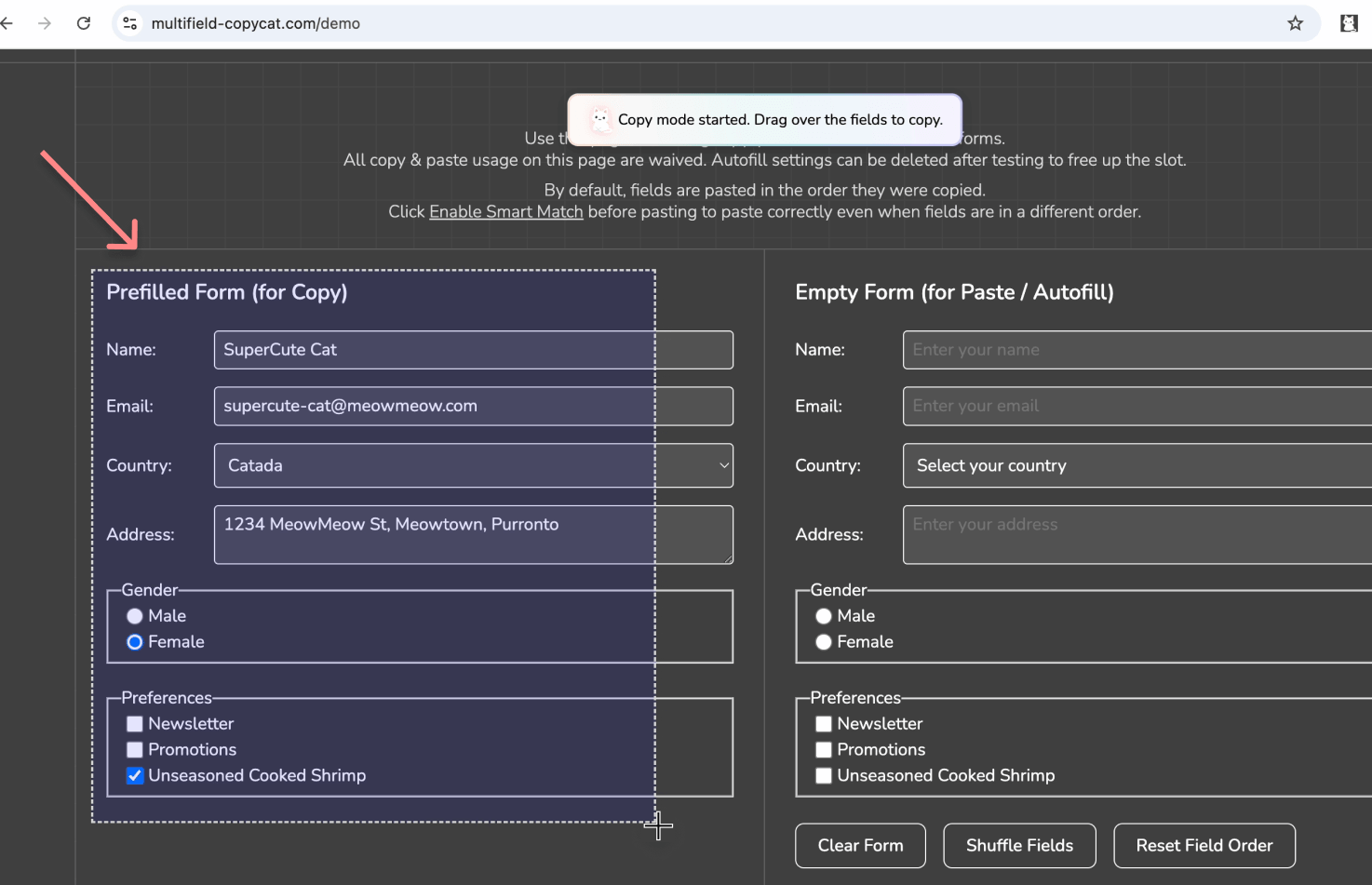Check Newsletter in the empty form preferences

click(x=823, y=723)
